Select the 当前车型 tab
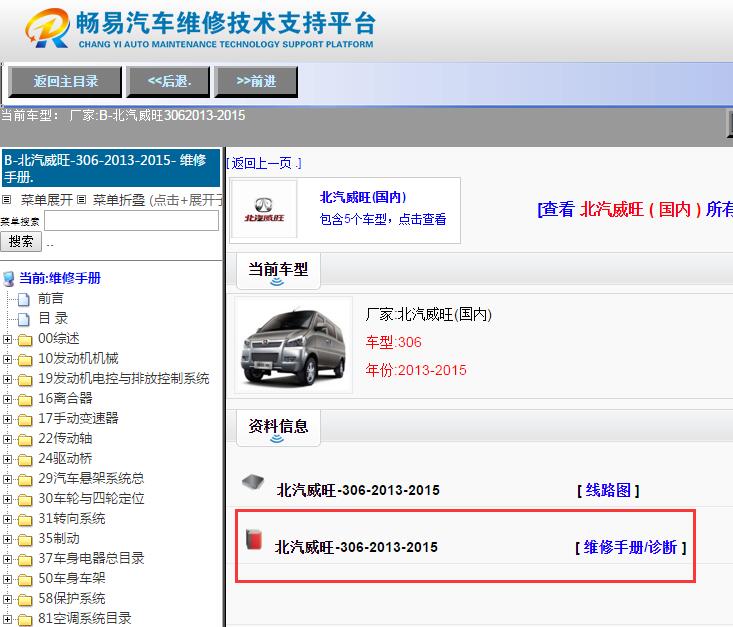 [278, 271]
